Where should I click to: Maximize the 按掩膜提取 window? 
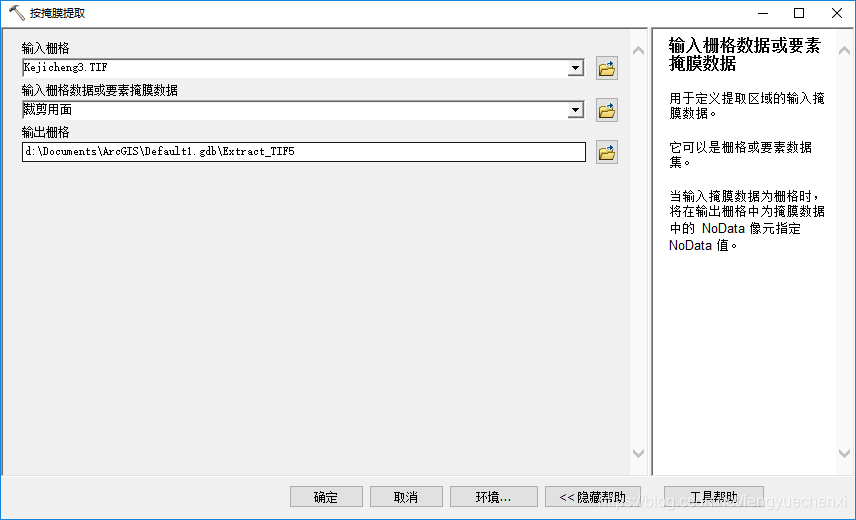799,13
